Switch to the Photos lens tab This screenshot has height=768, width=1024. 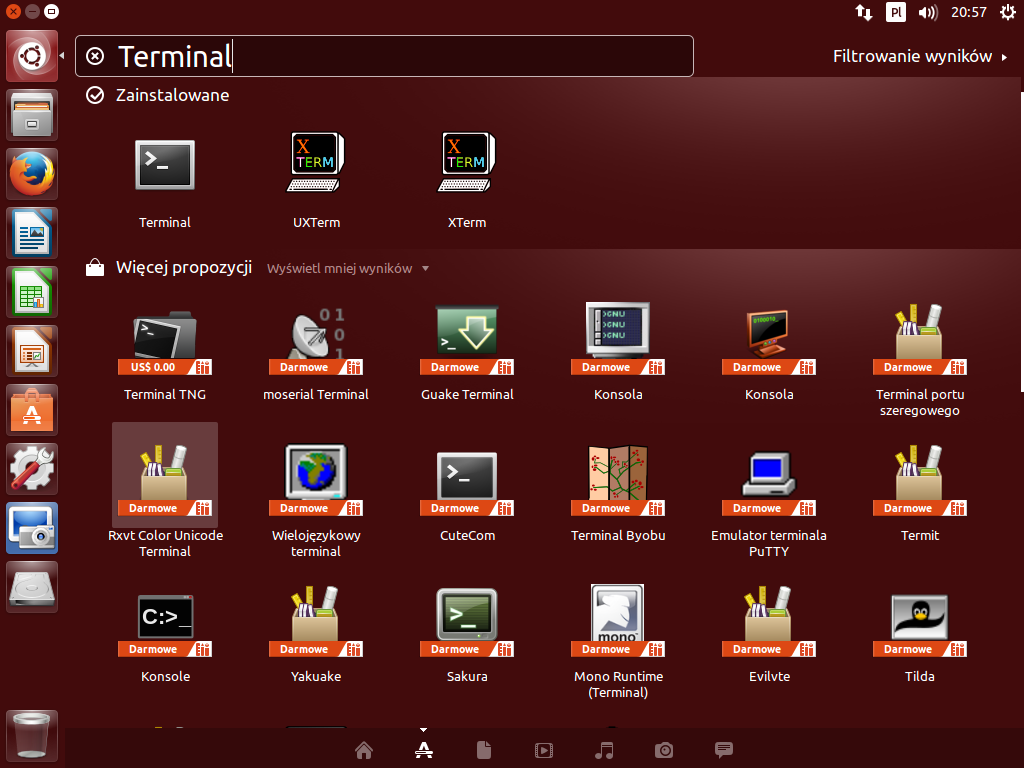(x=664, y=750)
